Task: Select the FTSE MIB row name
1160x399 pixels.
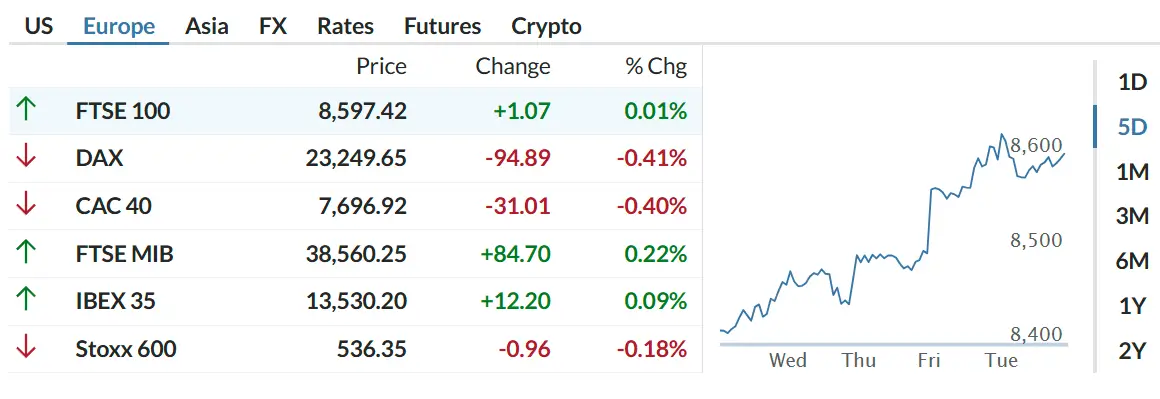Action: [124, 254]
